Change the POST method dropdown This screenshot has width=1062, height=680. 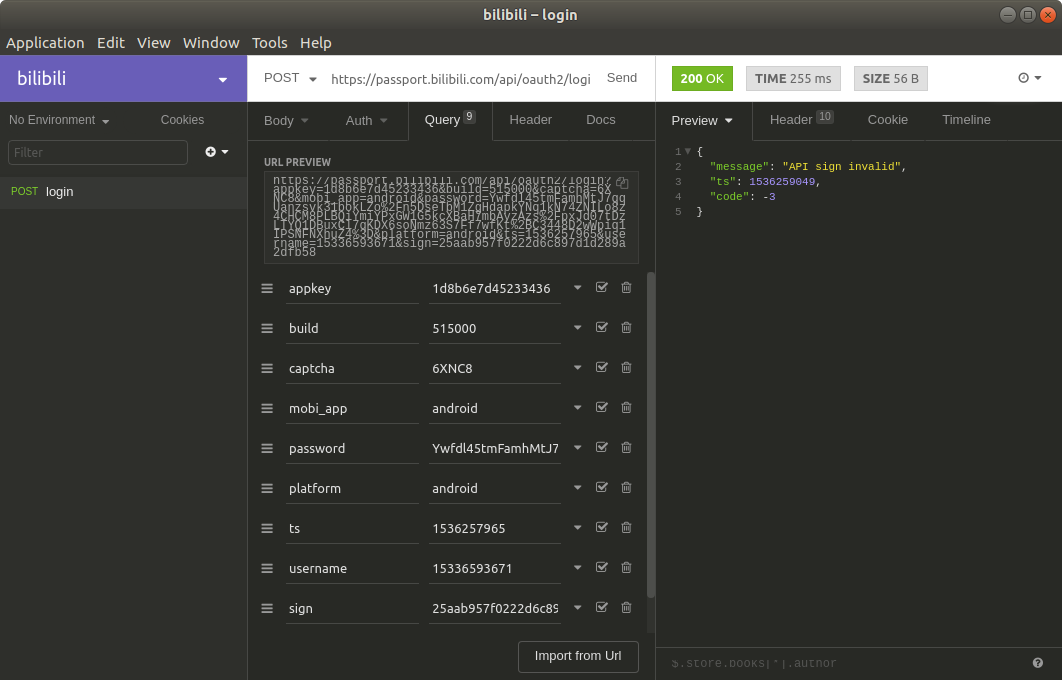290,78
